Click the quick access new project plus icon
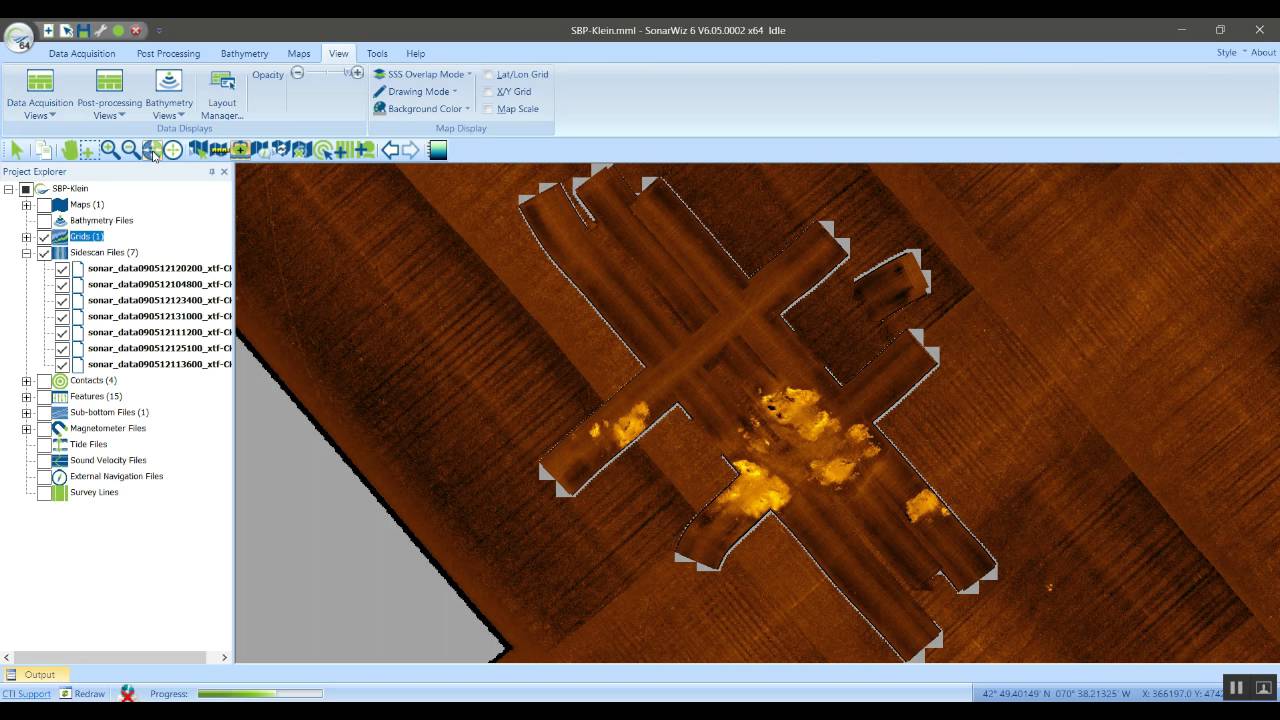This screenshot has height=720, width=1280. coord(48,30)
